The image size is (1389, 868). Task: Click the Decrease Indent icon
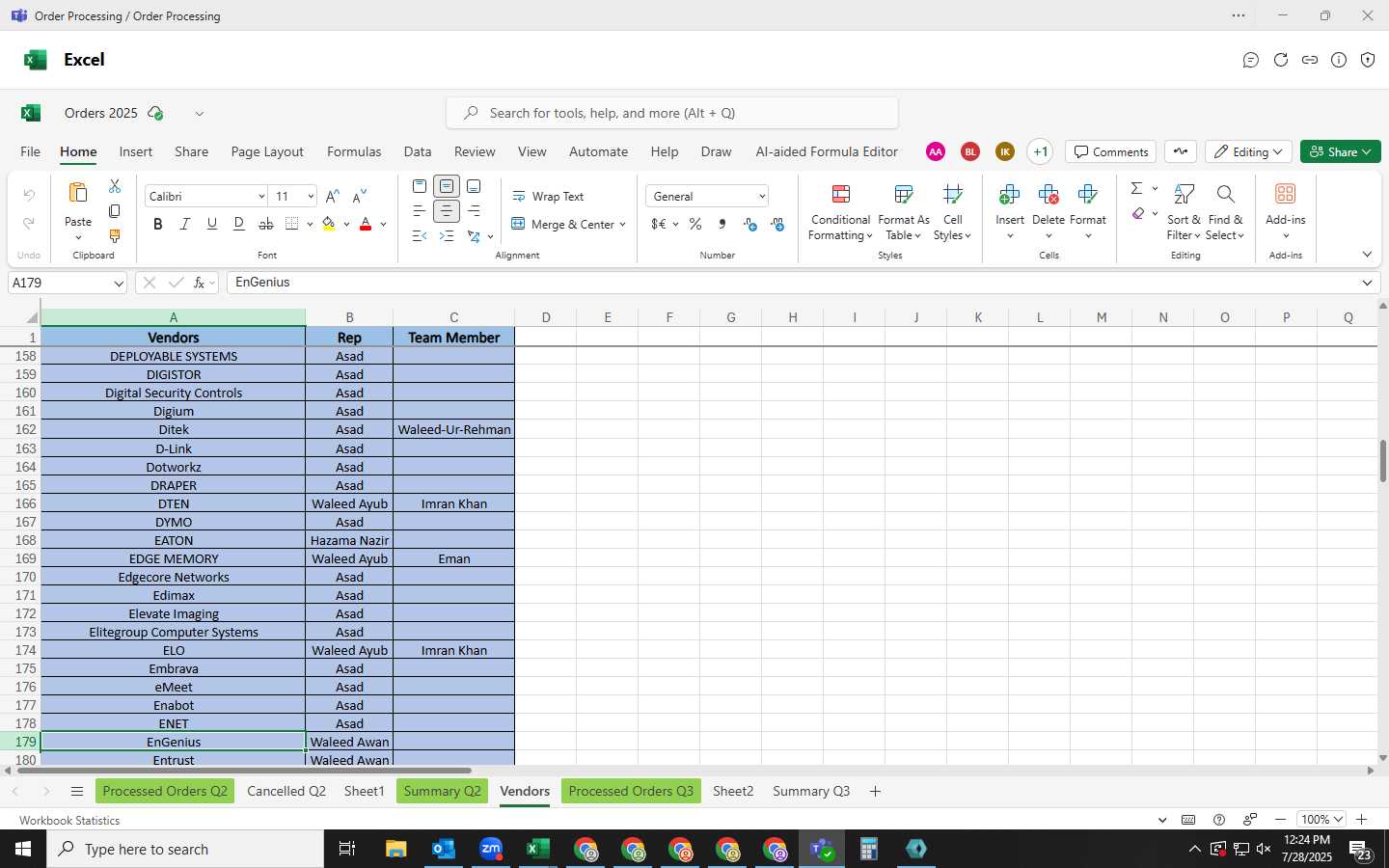(x=420, y=236)
